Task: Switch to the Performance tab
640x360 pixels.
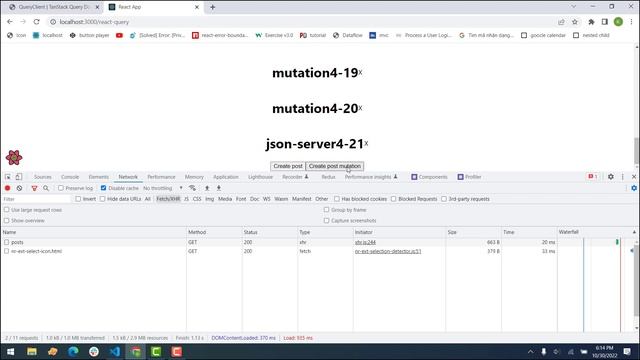Action: point(161,177)
